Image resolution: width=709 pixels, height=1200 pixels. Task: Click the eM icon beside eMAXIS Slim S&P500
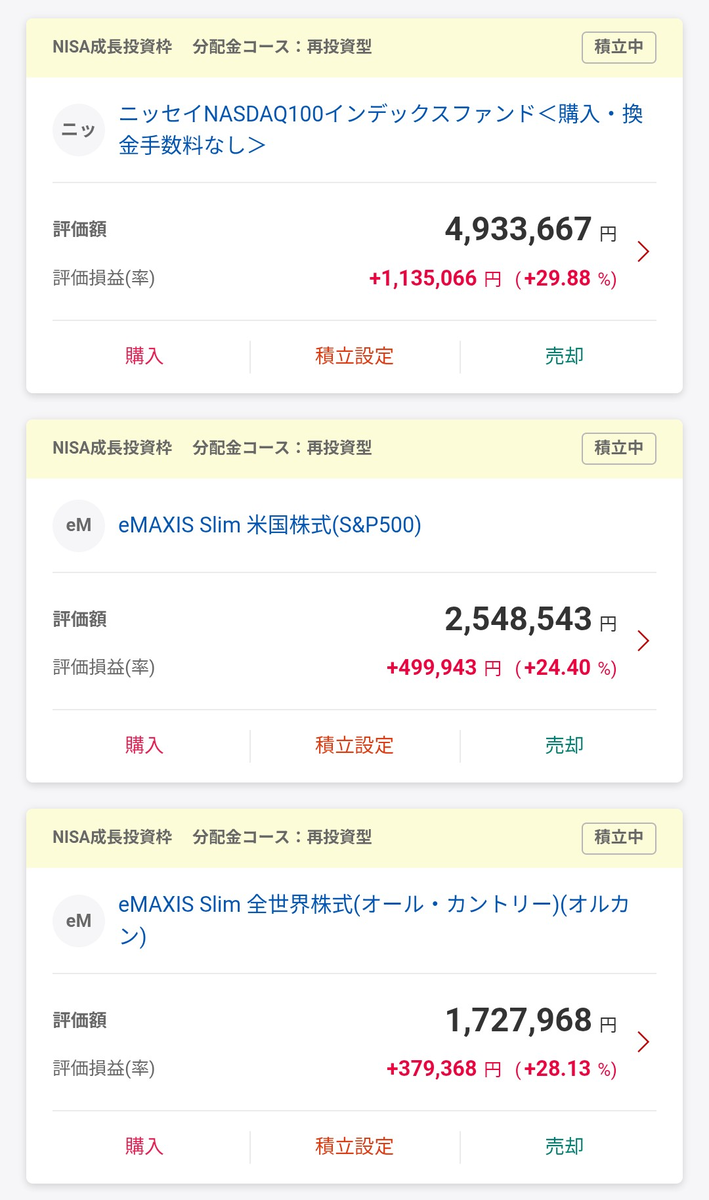coord(78,526)
